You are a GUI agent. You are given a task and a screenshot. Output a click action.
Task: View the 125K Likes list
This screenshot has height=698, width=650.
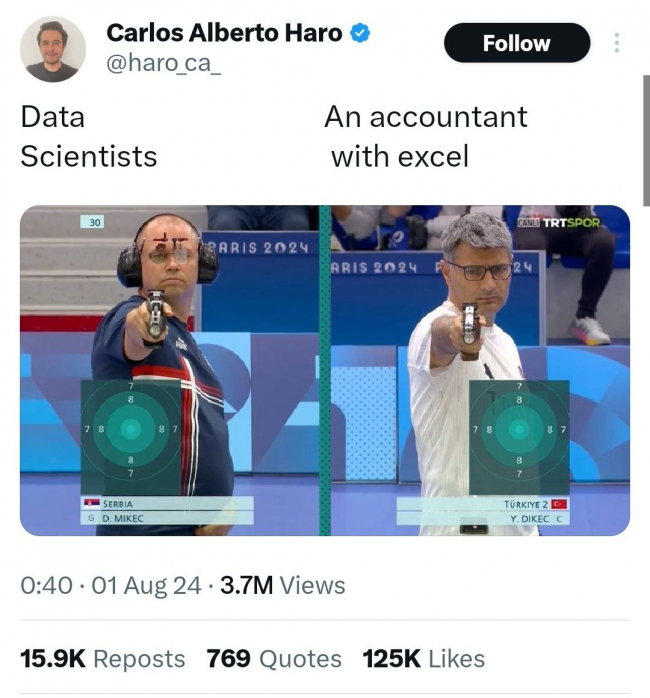coord(424,659)
